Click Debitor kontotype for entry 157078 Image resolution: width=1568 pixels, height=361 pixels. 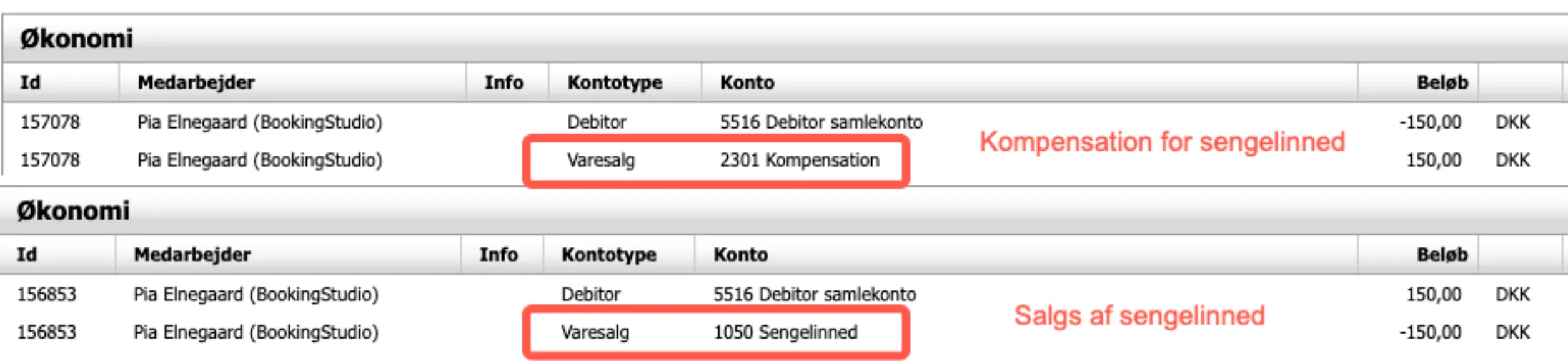597,122
